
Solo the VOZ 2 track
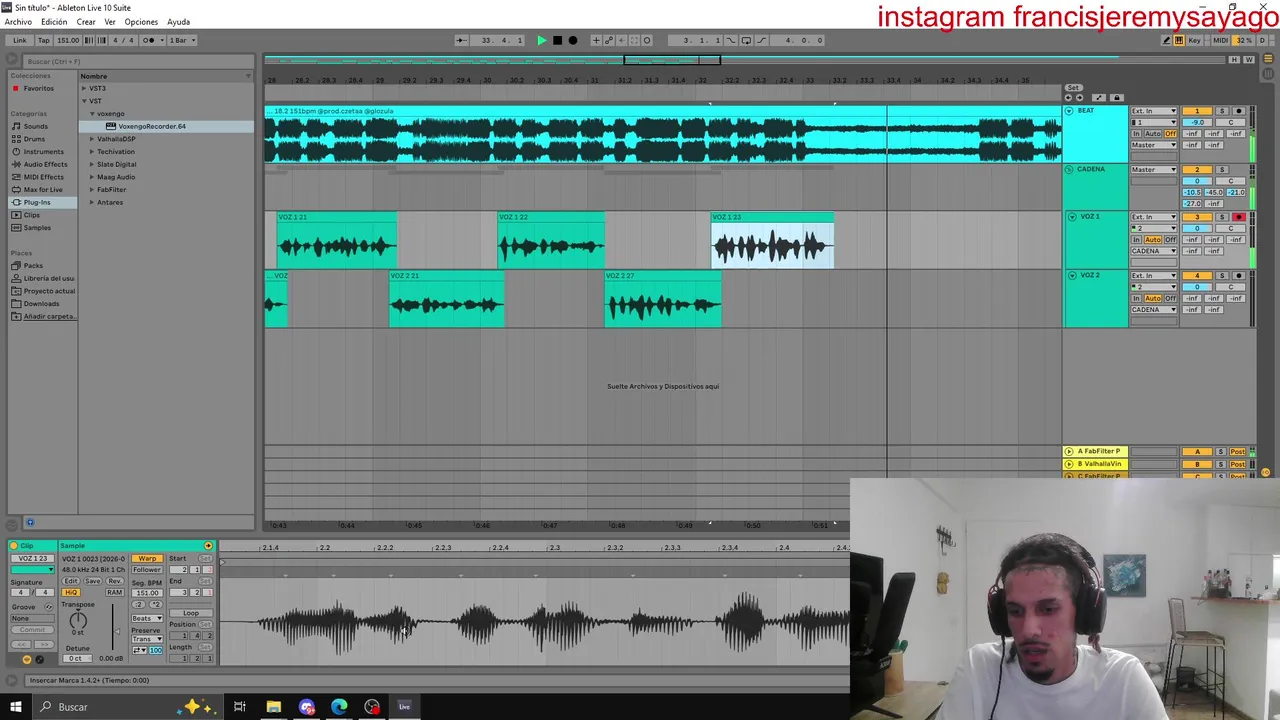click(x=1222, y=275)
